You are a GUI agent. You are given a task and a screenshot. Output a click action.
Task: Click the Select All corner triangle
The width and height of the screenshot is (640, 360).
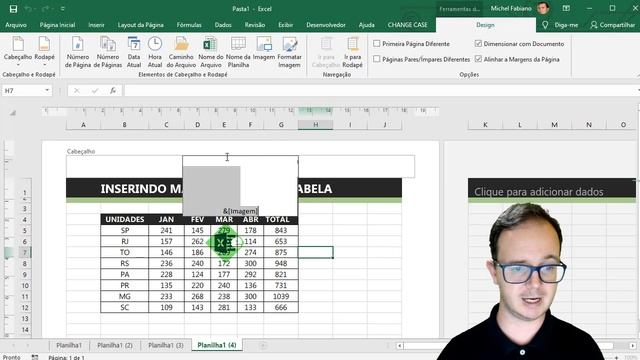(x=13, y=112)
